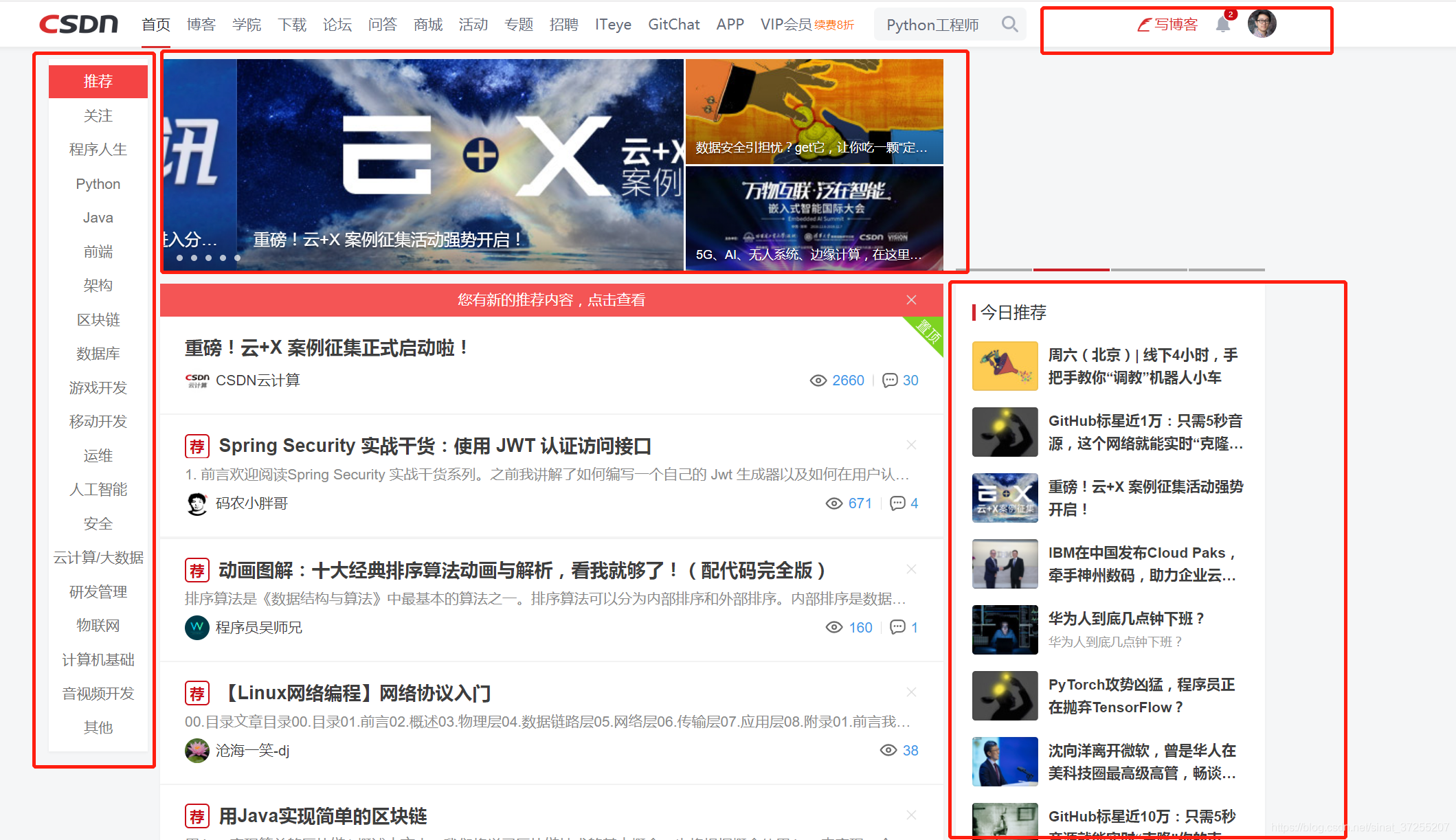This screenshot has width=1456, height=840.
Task: Open the 华为人到底几点钟下班 thumbnail
Action: [1005, 630]
